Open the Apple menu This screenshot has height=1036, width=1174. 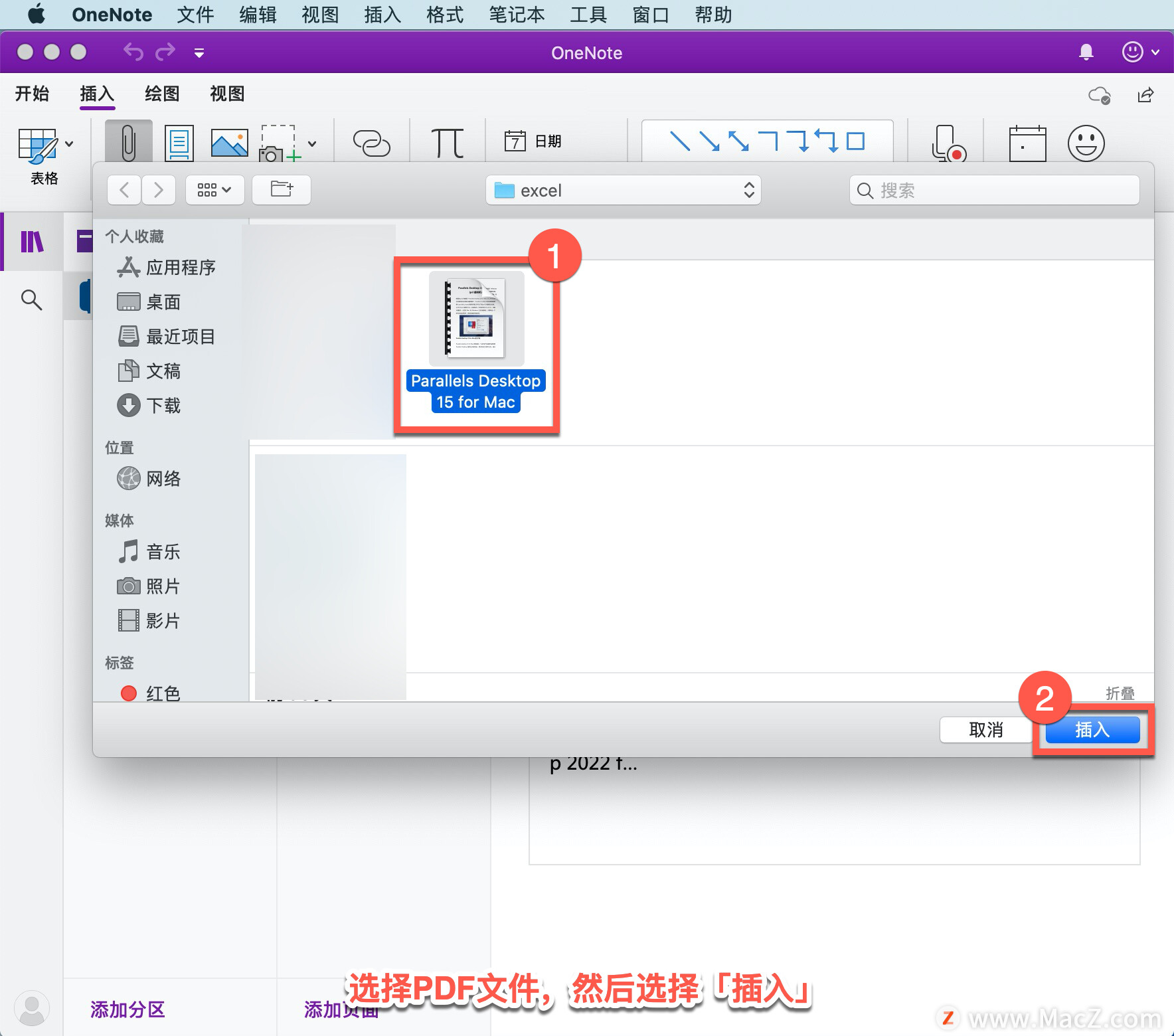37,14
